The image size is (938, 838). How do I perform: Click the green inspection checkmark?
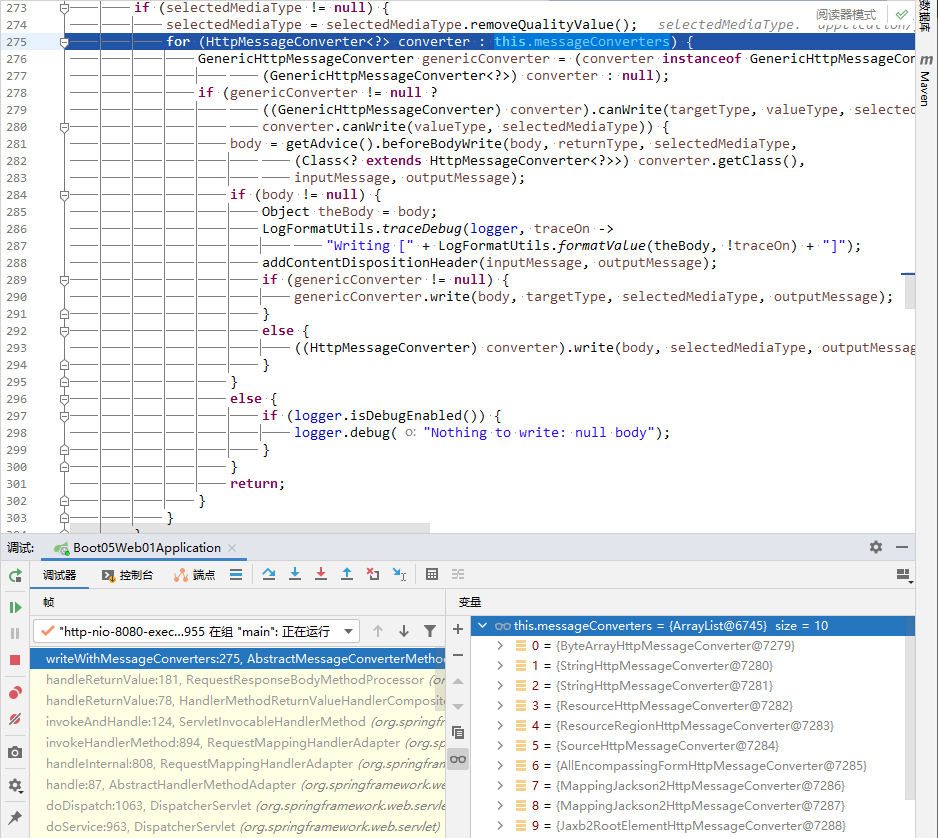pos(902,14)
